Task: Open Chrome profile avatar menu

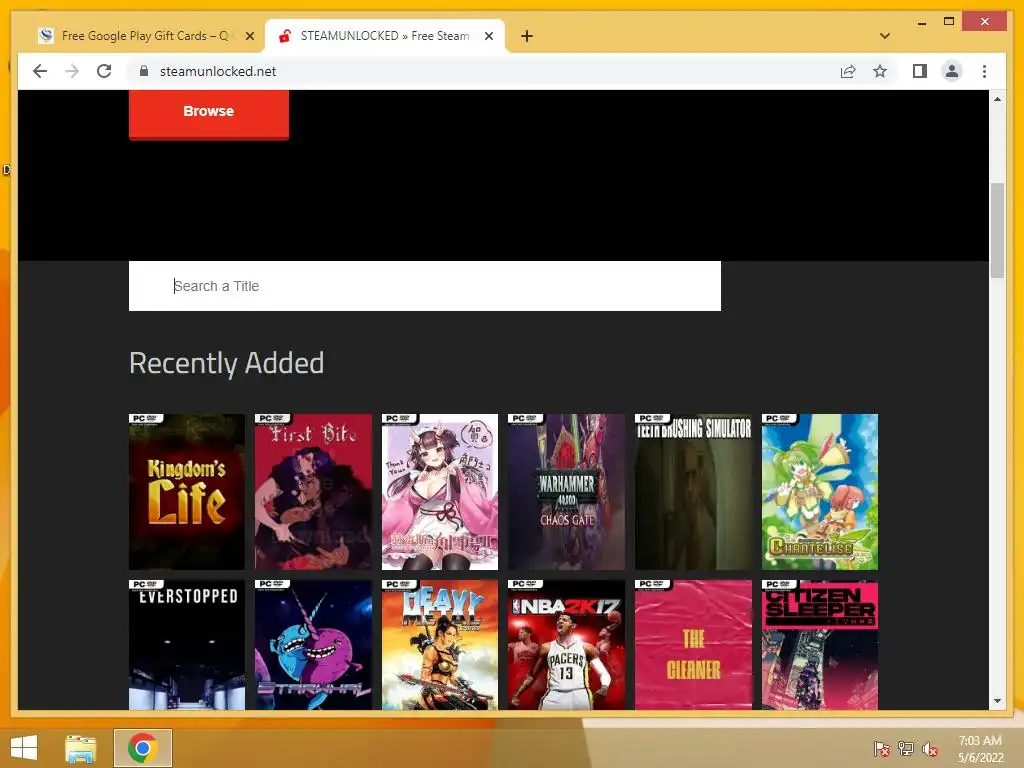Action: point(952,71)
